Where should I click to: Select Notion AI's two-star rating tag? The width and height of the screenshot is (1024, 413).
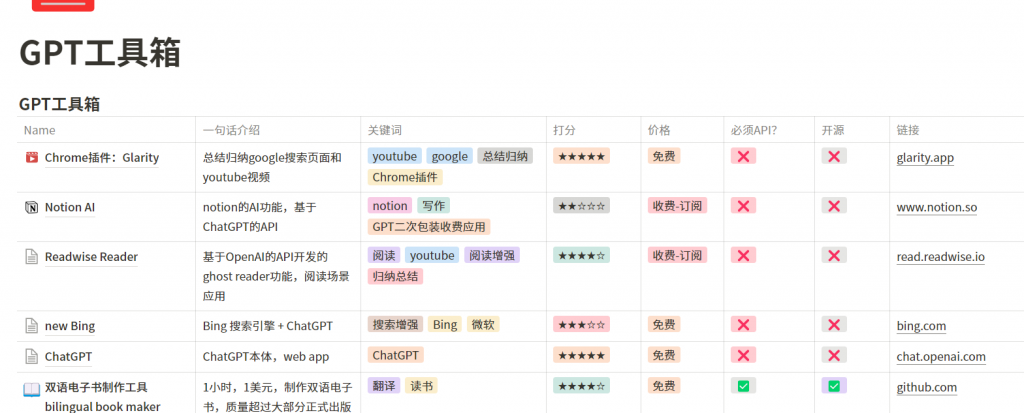coord(581,206)
